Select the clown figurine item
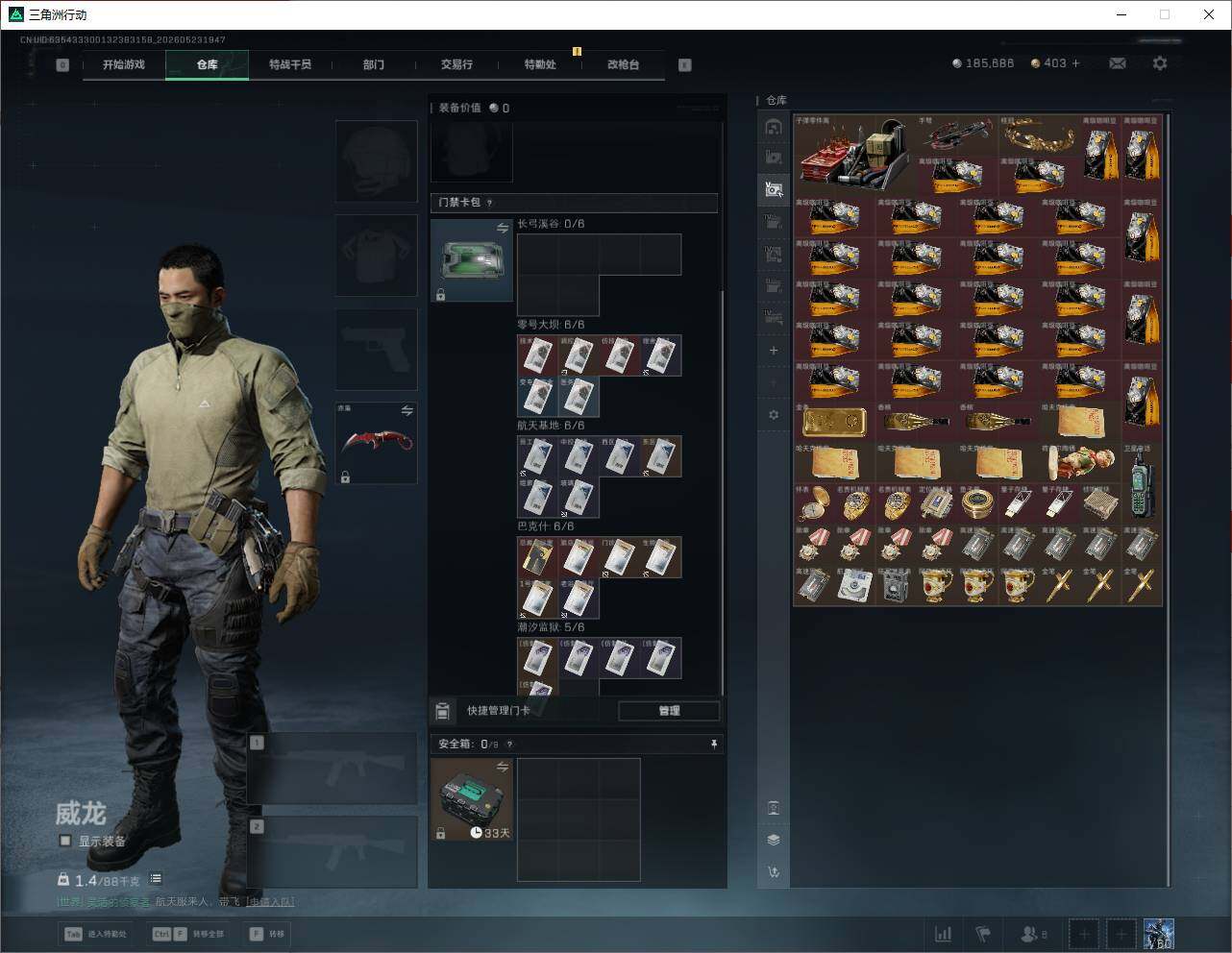1232x953 pixels. (1080, 462)
